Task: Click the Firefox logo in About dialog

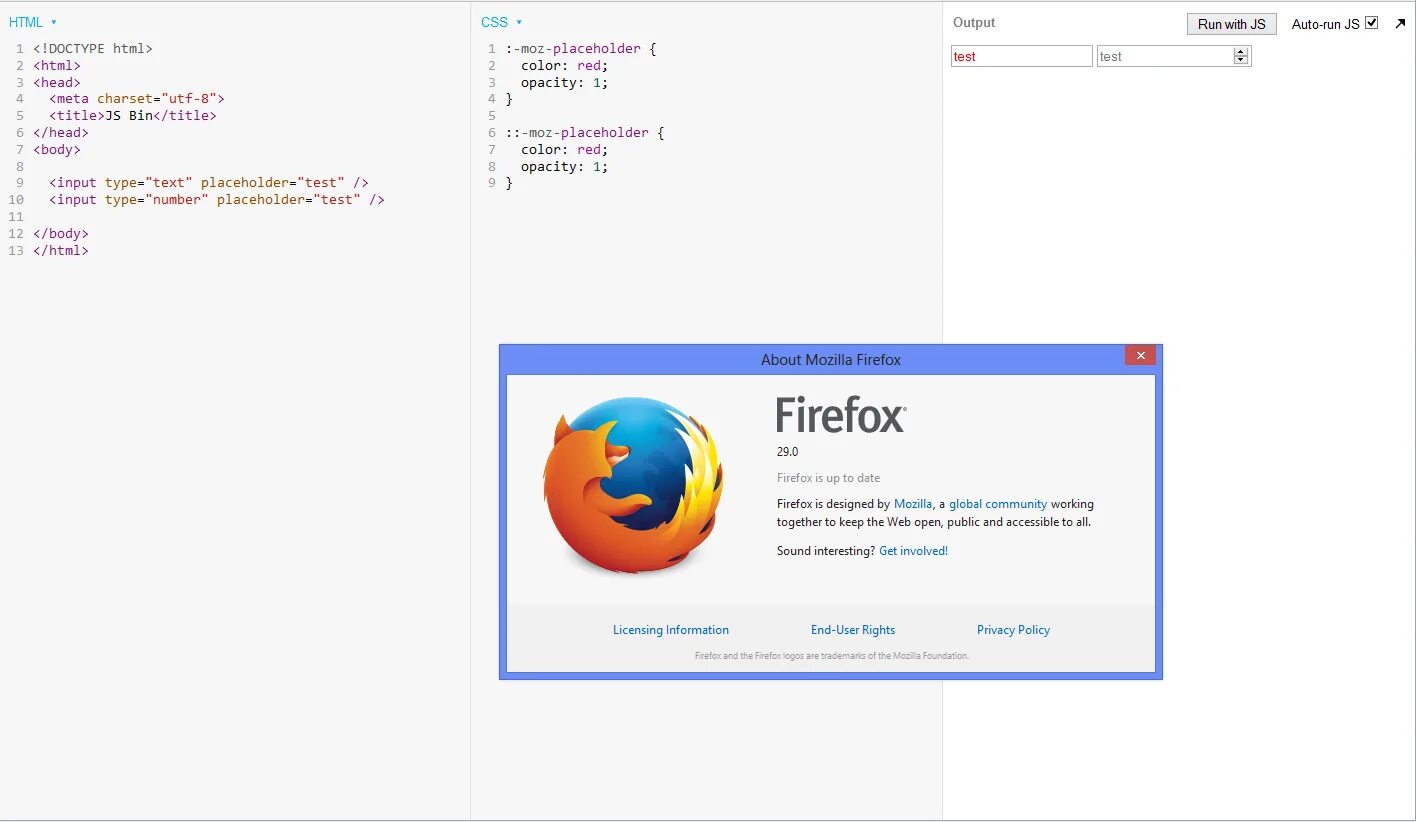Action: pos(632,485)
